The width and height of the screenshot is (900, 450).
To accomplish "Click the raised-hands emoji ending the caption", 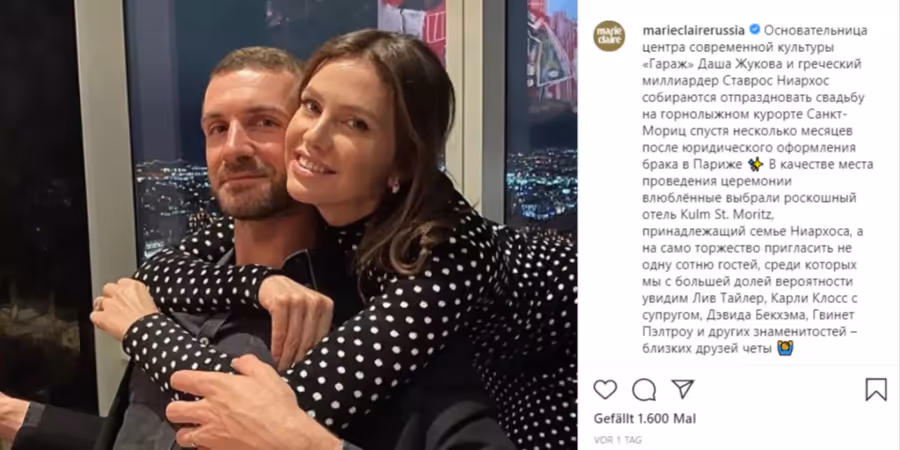I will (785, 348).
